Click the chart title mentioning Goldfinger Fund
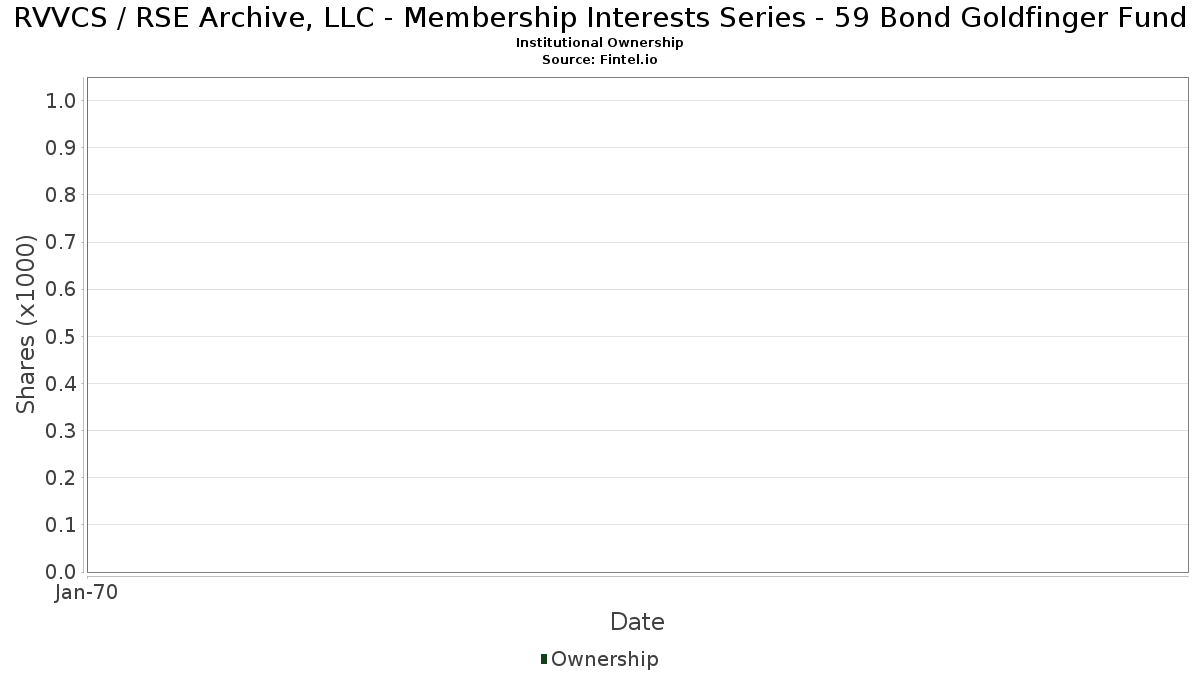This screenshot has height=675, width=1200. [600, 19]
